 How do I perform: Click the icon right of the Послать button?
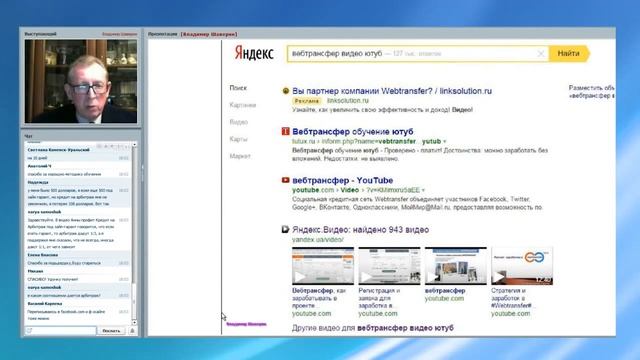132,331
